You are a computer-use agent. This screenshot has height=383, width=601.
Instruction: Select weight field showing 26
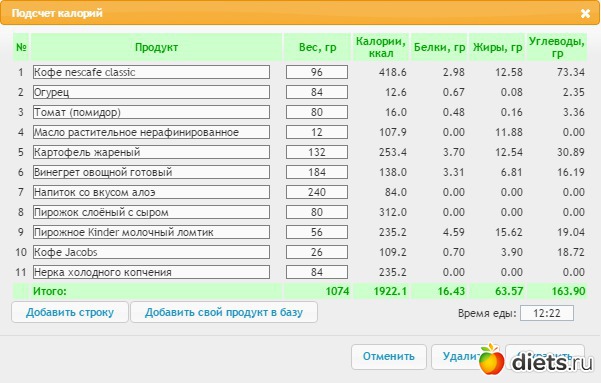[x=317, y=252]
